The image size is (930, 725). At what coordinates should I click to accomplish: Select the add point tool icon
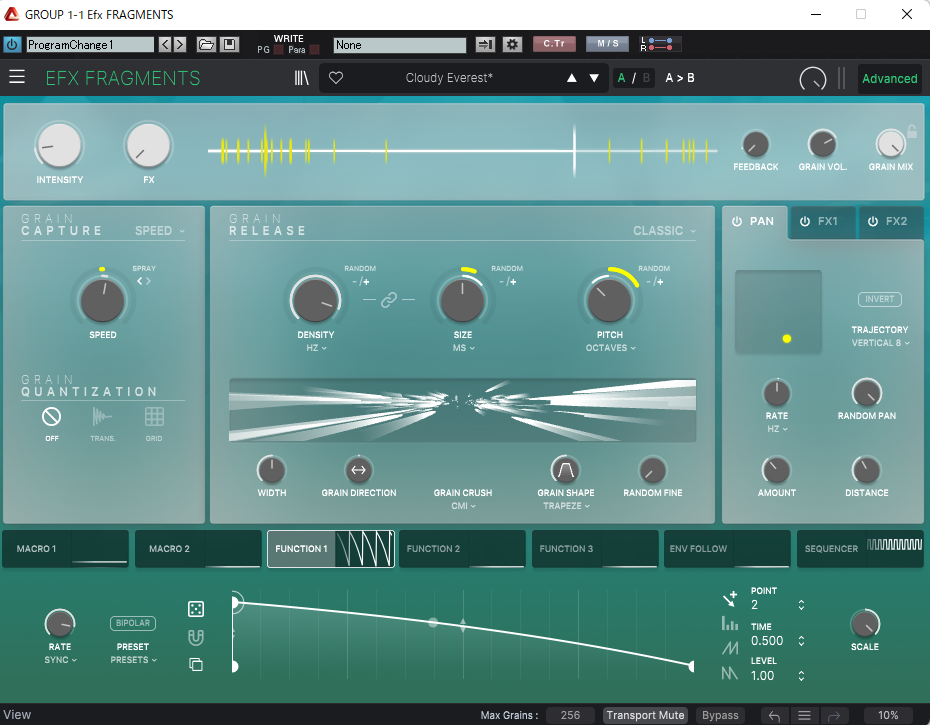(x=730, y=599)
